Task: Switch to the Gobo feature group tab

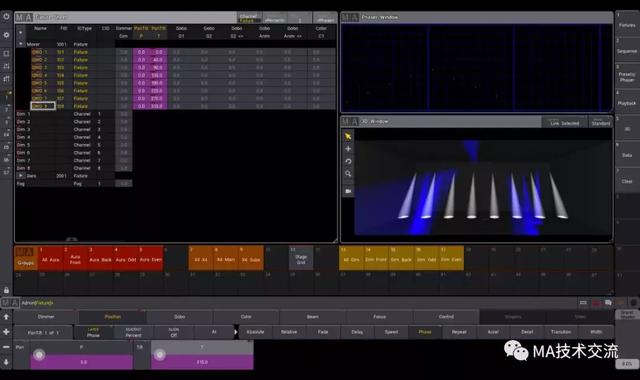Action: pos(180,317)
